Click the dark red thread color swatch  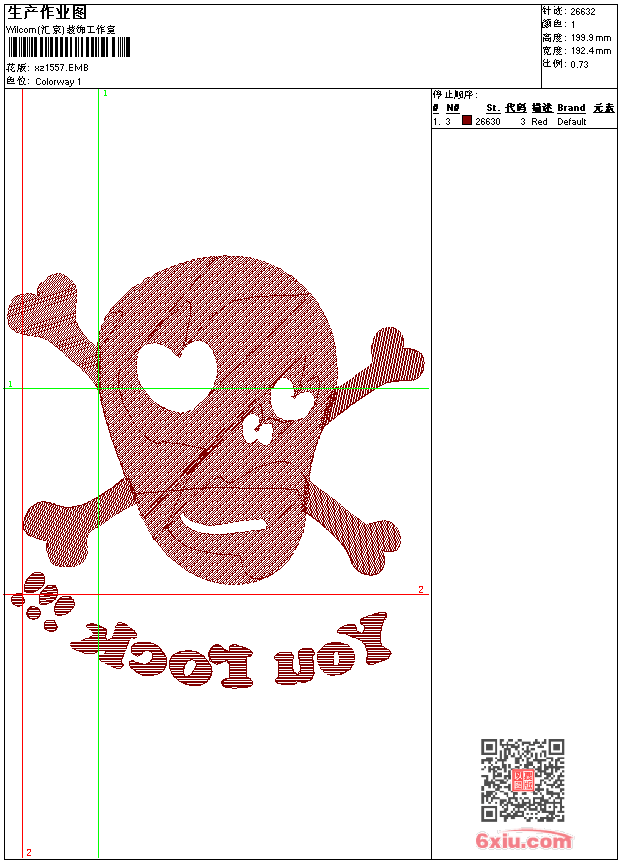466,121
